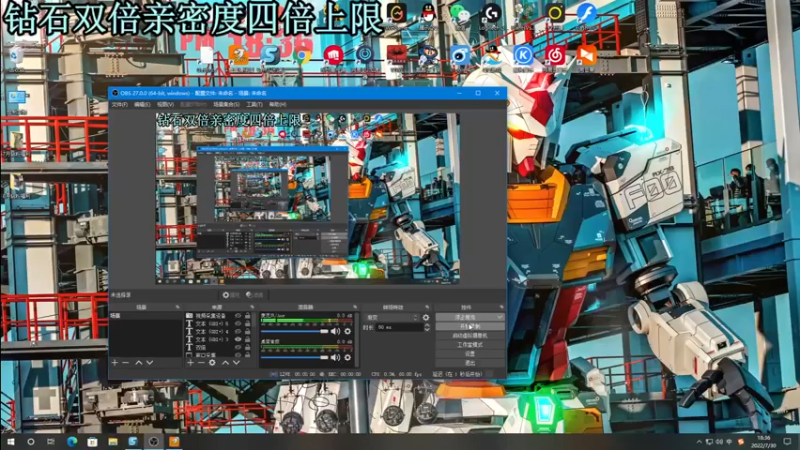The width and height of the screenshot is (800, 450).
Task: Add a new scene with the plus icon
Action: tap(114, 362)
